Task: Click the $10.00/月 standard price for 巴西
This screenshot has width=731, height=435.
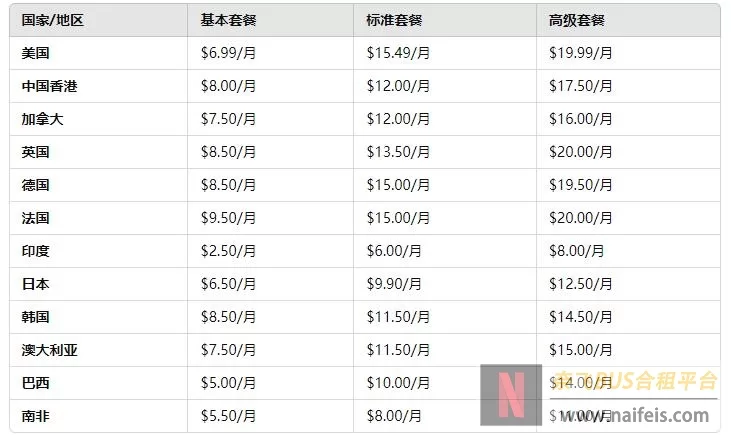Action: pyautogui.click(x=398, y=383)
